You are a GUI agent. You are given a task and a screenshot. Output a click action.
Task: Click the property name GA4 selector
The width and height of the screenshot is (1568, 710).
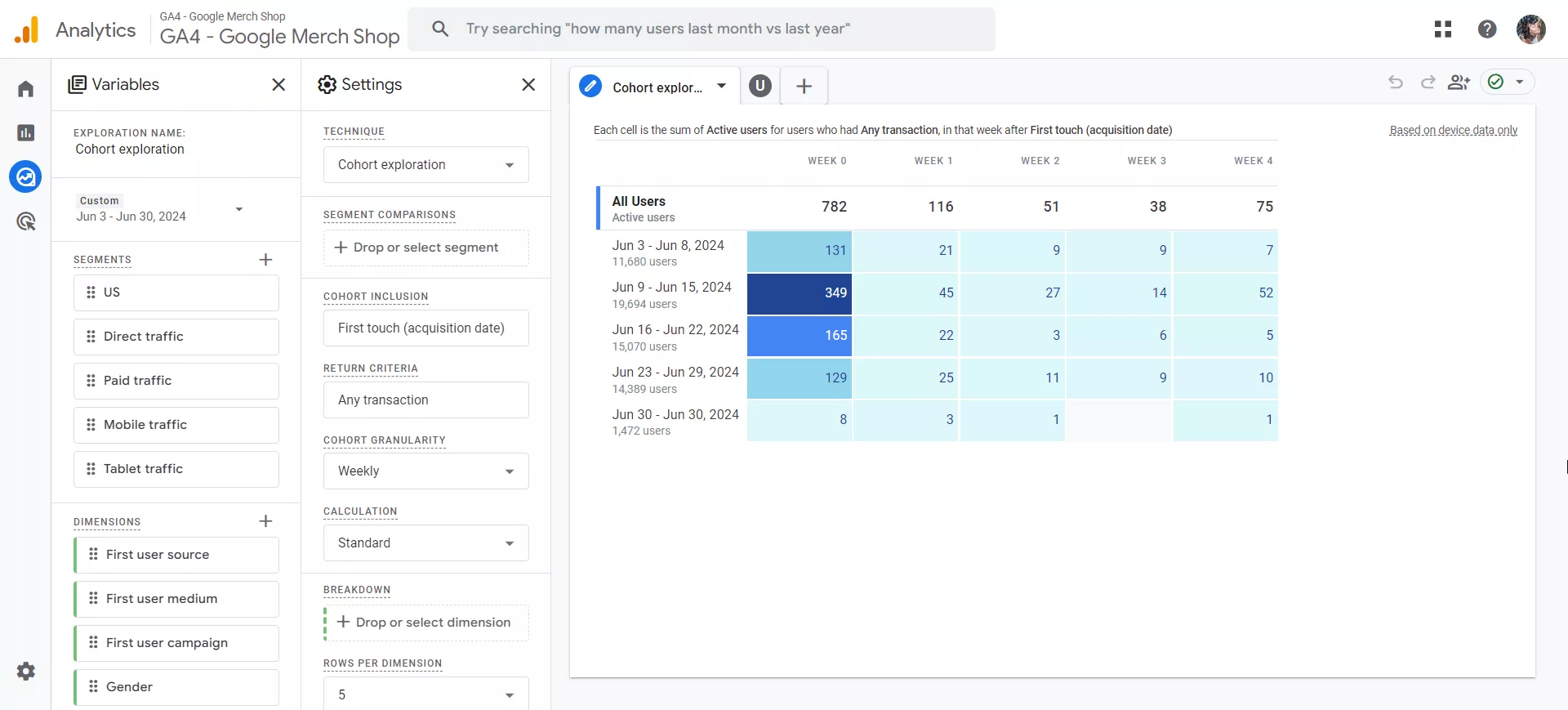pyautogui.click(x=279, y=30)
